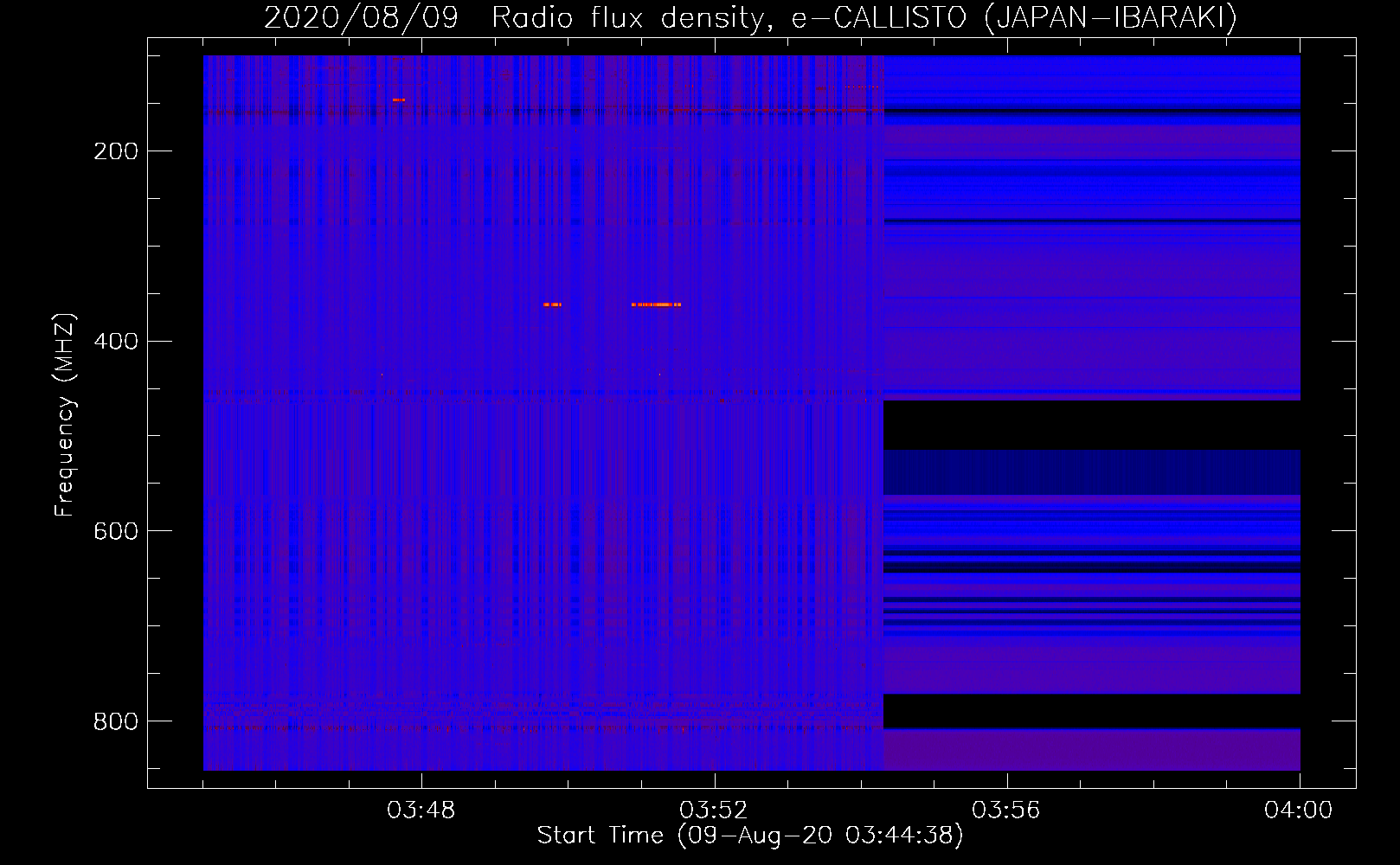Click the small orange burst near 150 MHz
The image size is (1400, 865).
(398, 100)
